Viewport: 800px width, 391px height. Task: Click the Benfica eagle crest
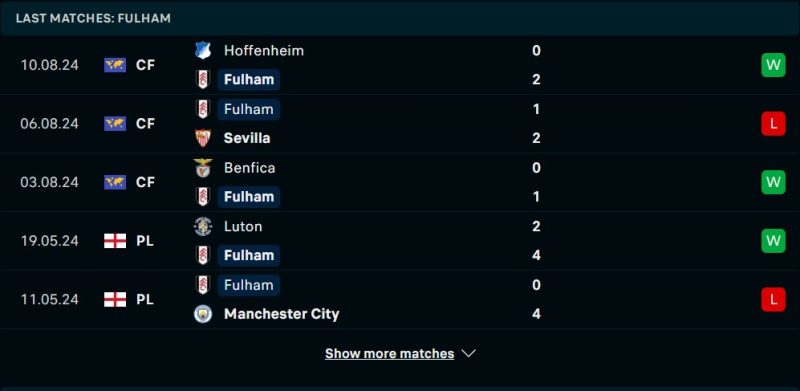click(203, 168)
